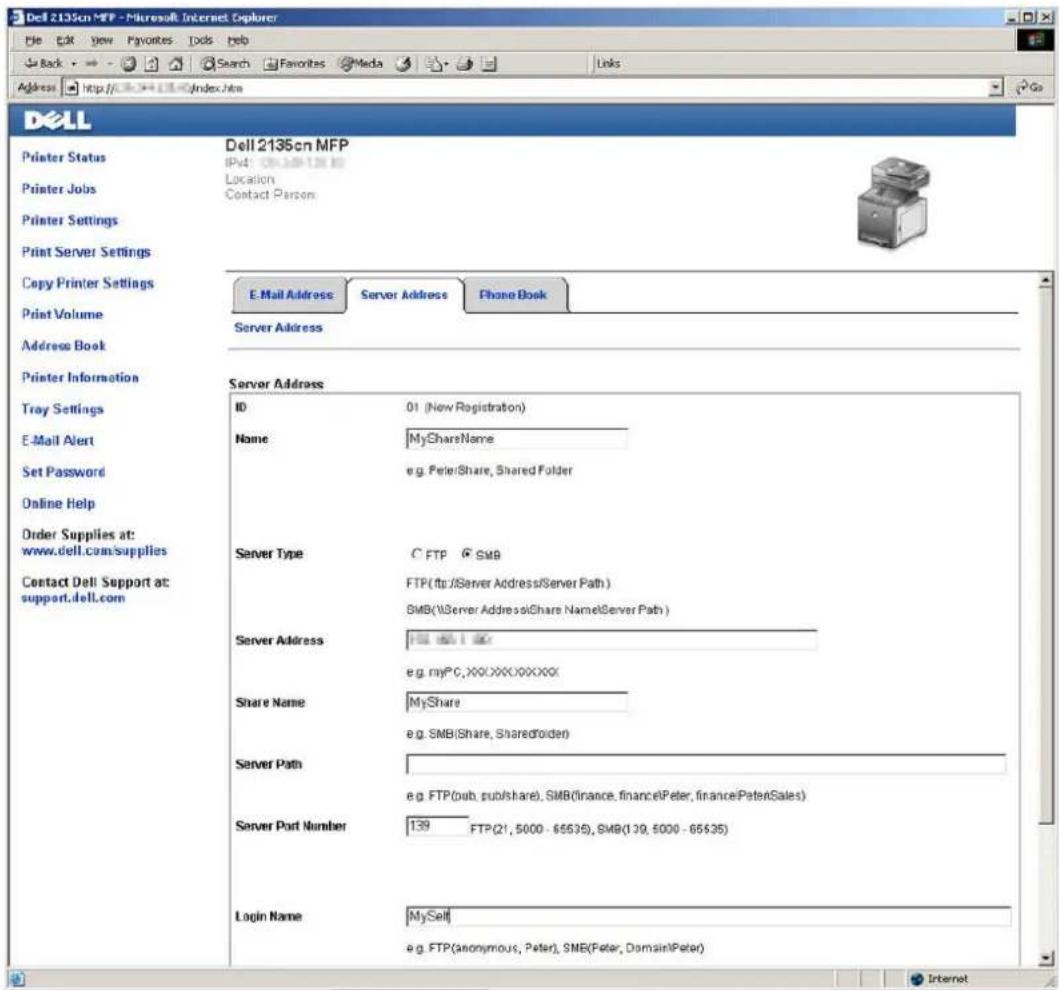Open the Help menu
The width and height of the screenshot is (1059, 990).
coord(238,41)
